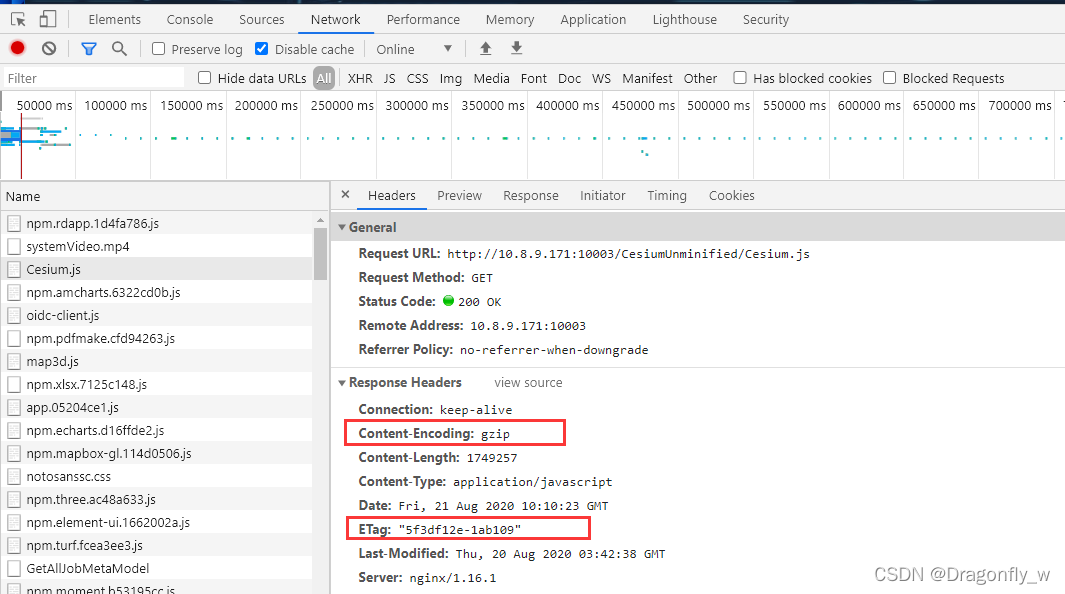Select file icon next to systemVideo.mp4
1065x594 pixels.
click(x=14, y=246)
